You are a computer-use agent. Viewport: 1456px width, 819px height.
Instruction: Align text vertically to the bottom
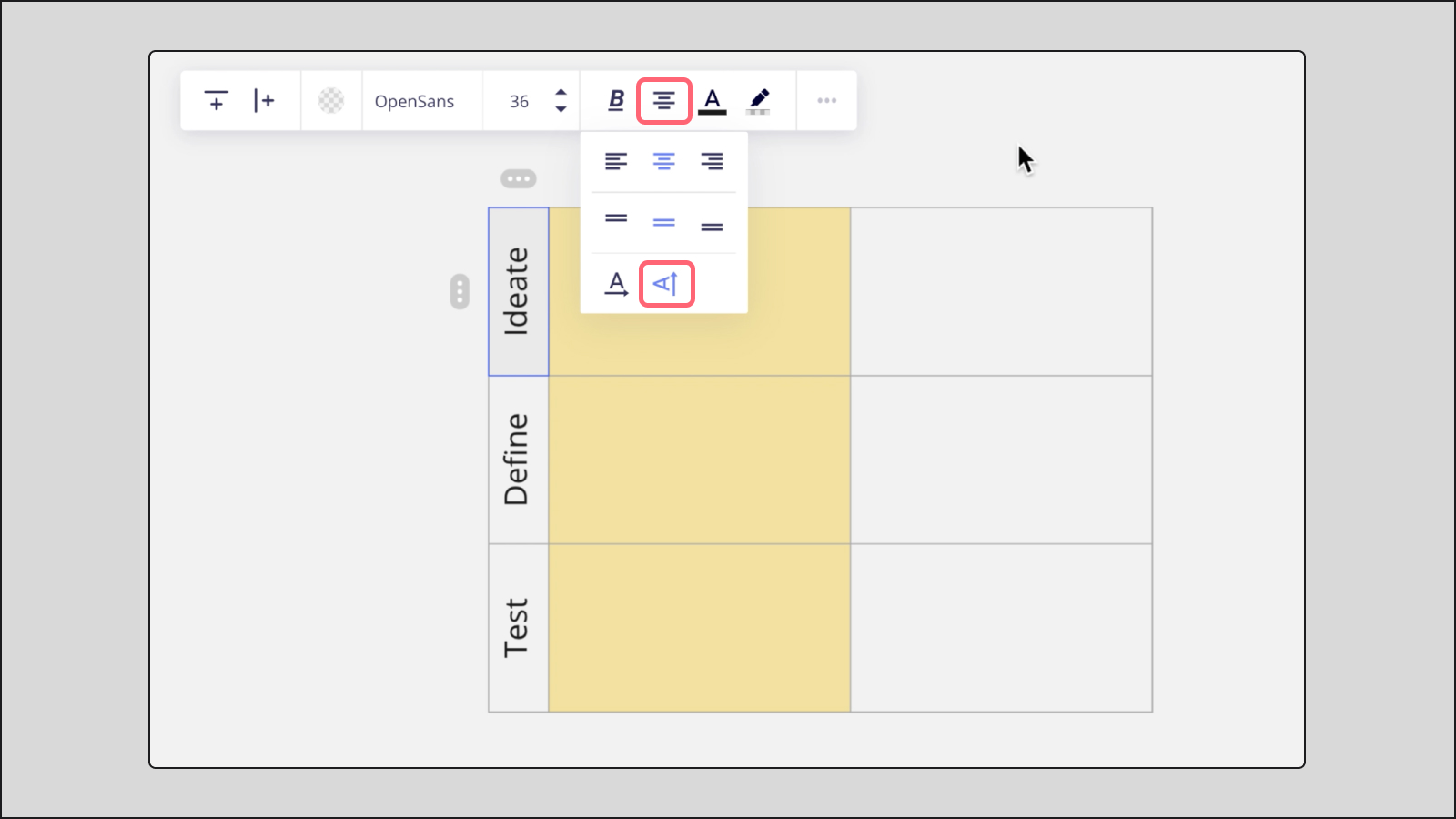(x=712, y=227)
